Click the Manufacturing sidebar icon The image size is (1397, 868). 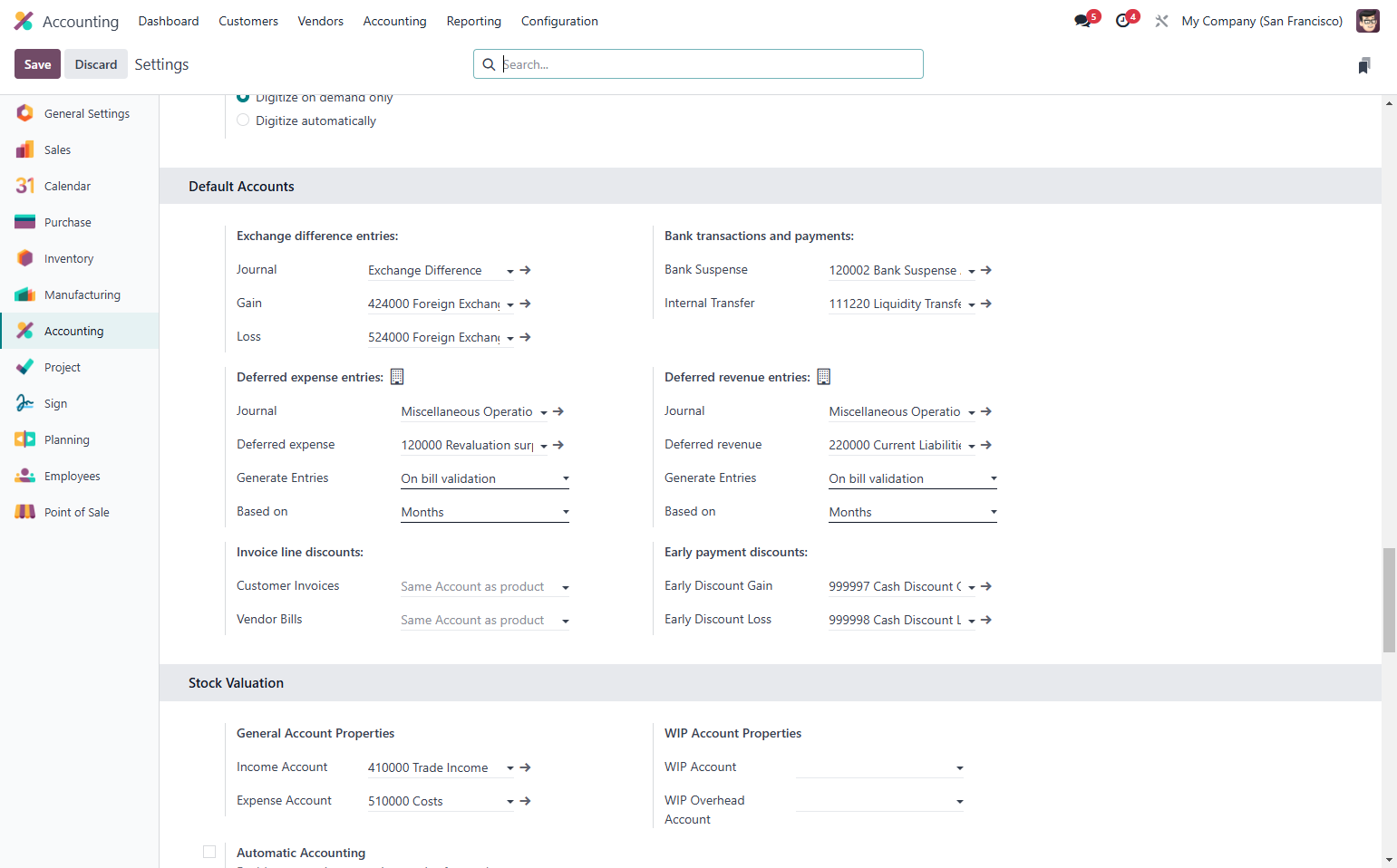coord(25,294)
